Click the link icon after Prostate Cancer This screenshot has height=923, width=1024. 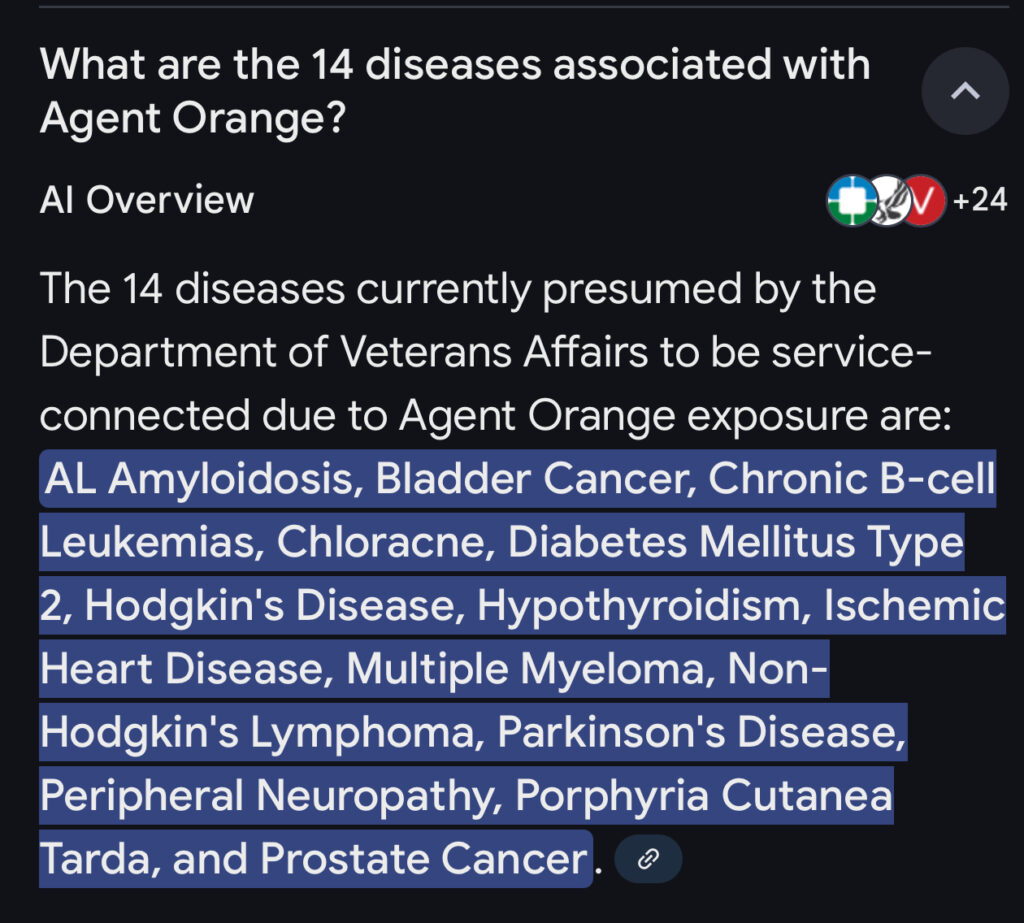point(647,859)
